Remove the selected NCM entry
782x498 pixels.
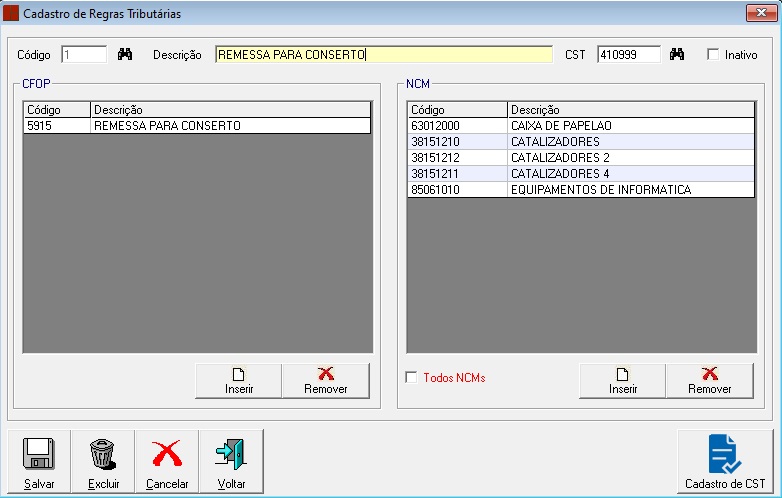(709, 380)
